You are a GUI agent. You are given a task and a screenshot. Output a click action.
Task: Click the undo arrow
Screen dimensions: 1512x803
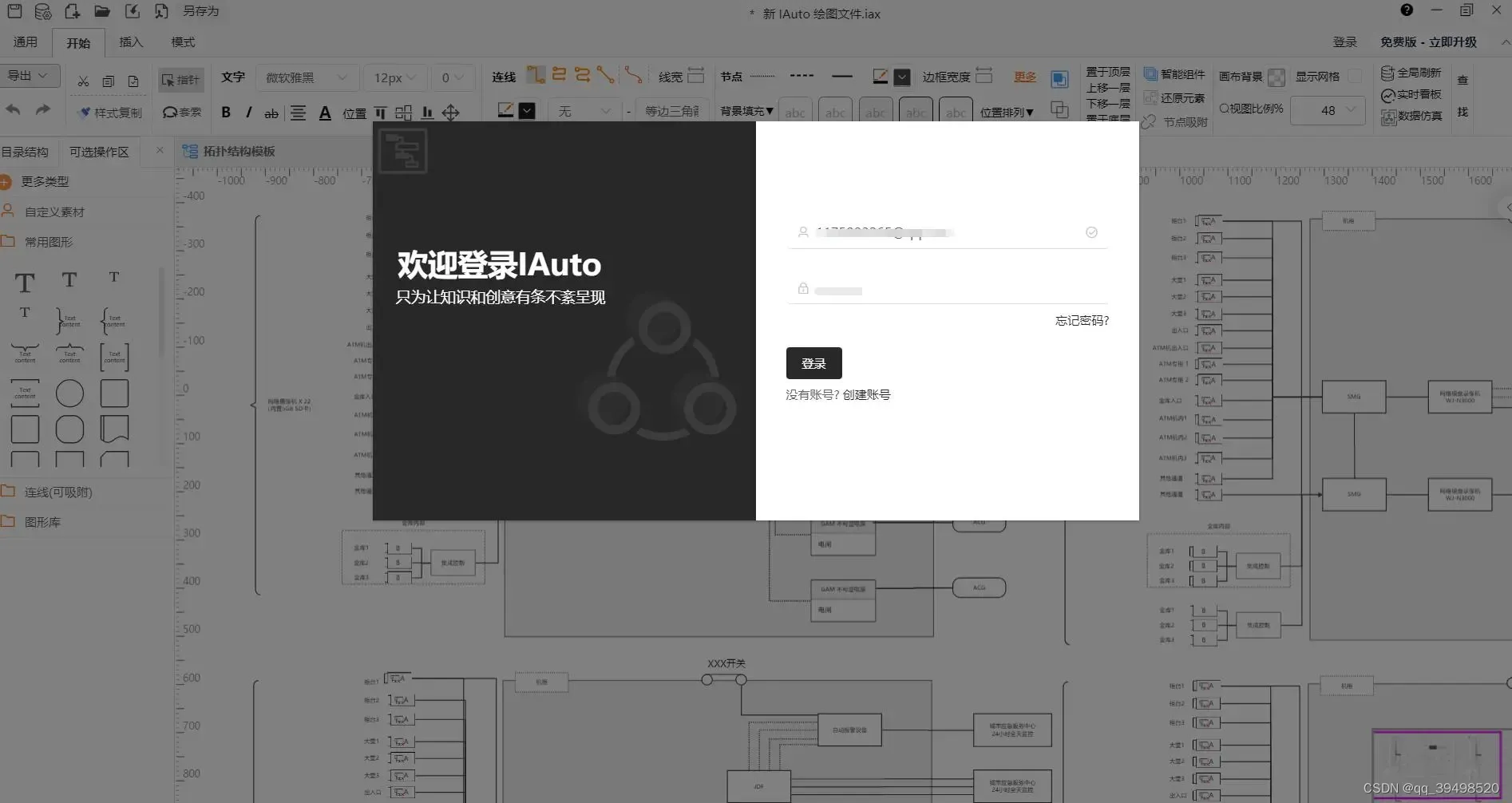(14, 110)
